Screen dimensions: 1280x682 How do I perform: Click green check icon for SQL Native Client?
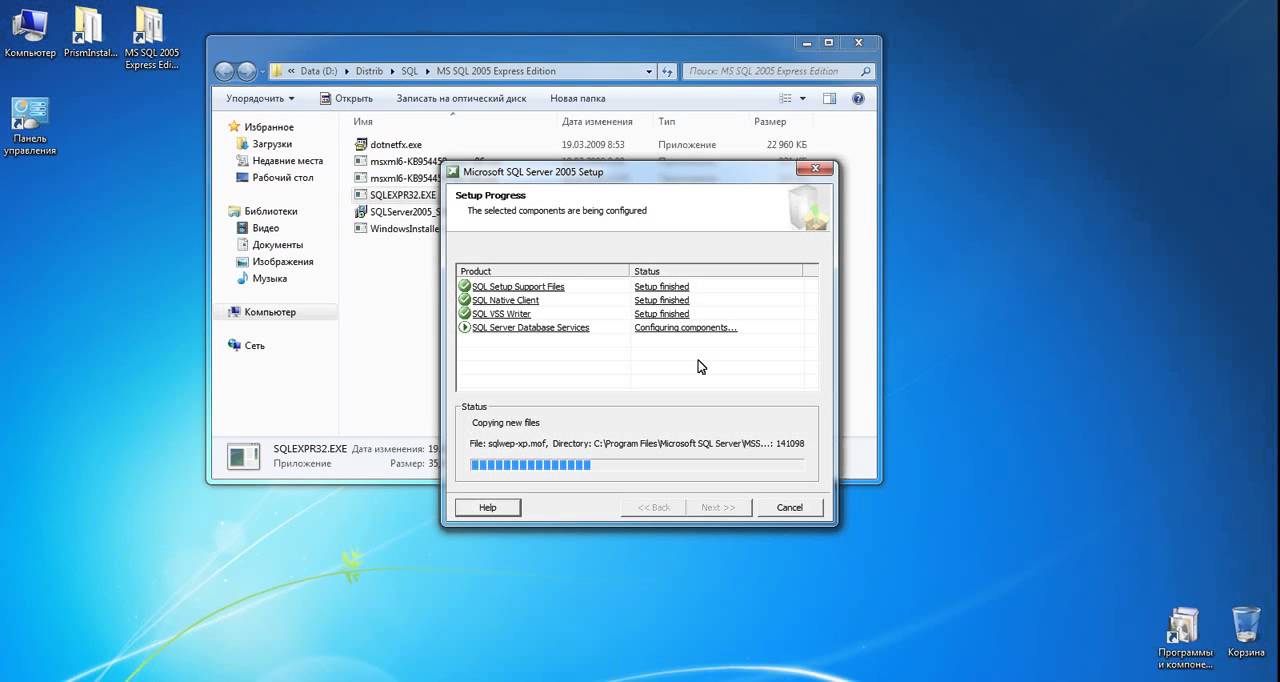tap(464, 300)
